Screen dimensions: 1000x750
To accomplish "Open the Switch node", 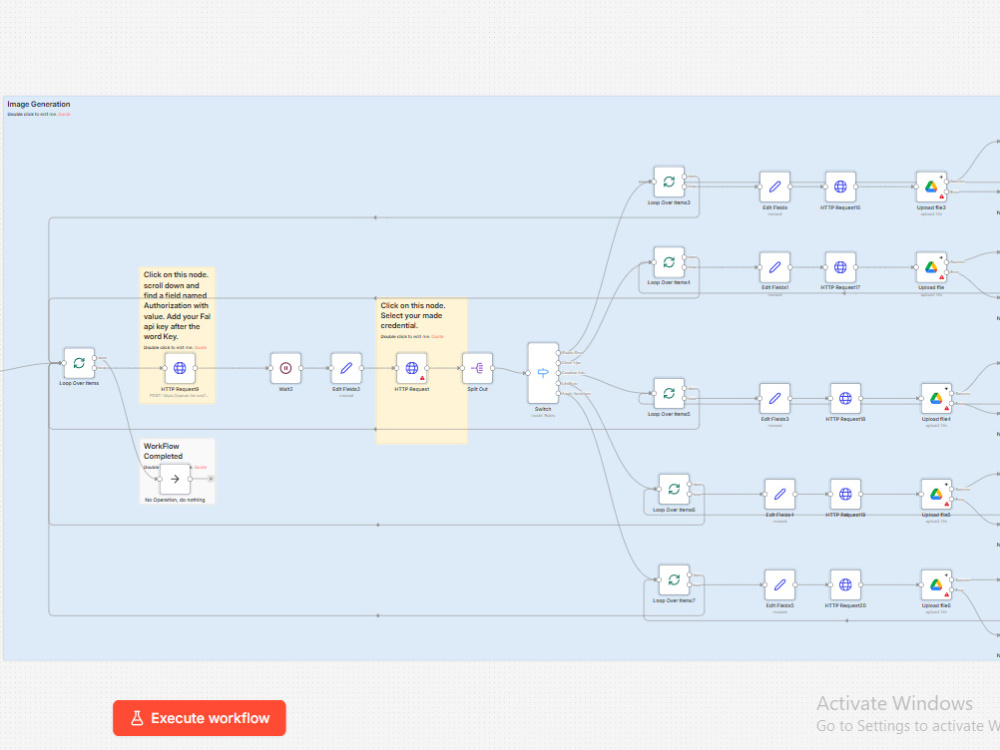I will pos(543,373).
